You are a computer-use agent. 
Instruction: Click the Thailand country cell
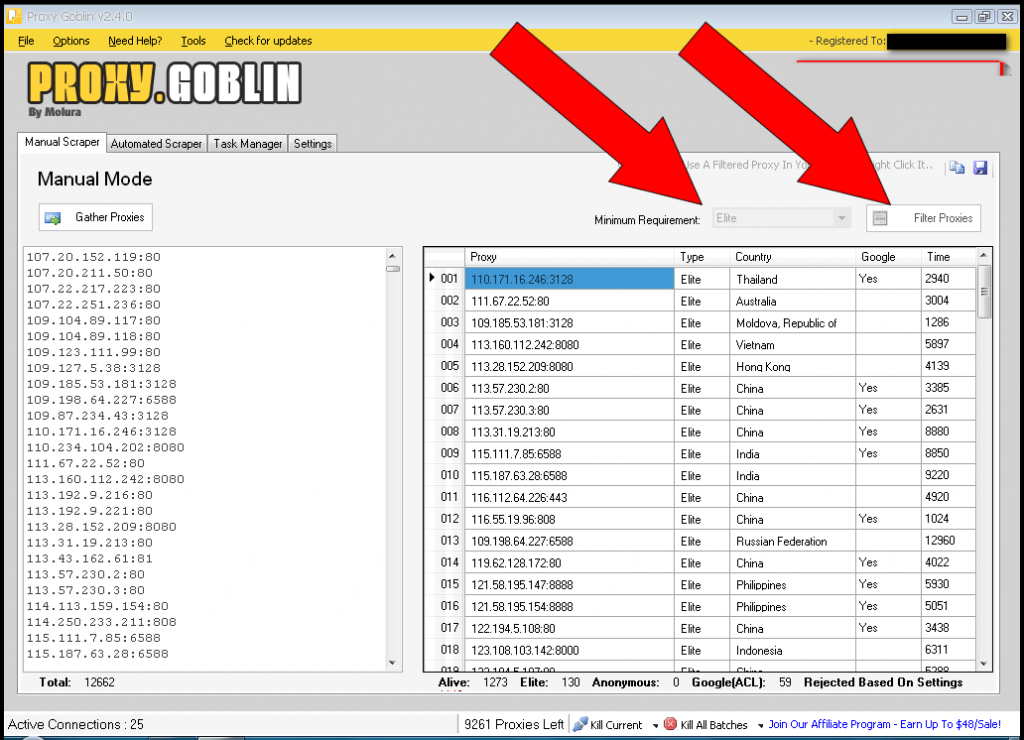(792, 280)
